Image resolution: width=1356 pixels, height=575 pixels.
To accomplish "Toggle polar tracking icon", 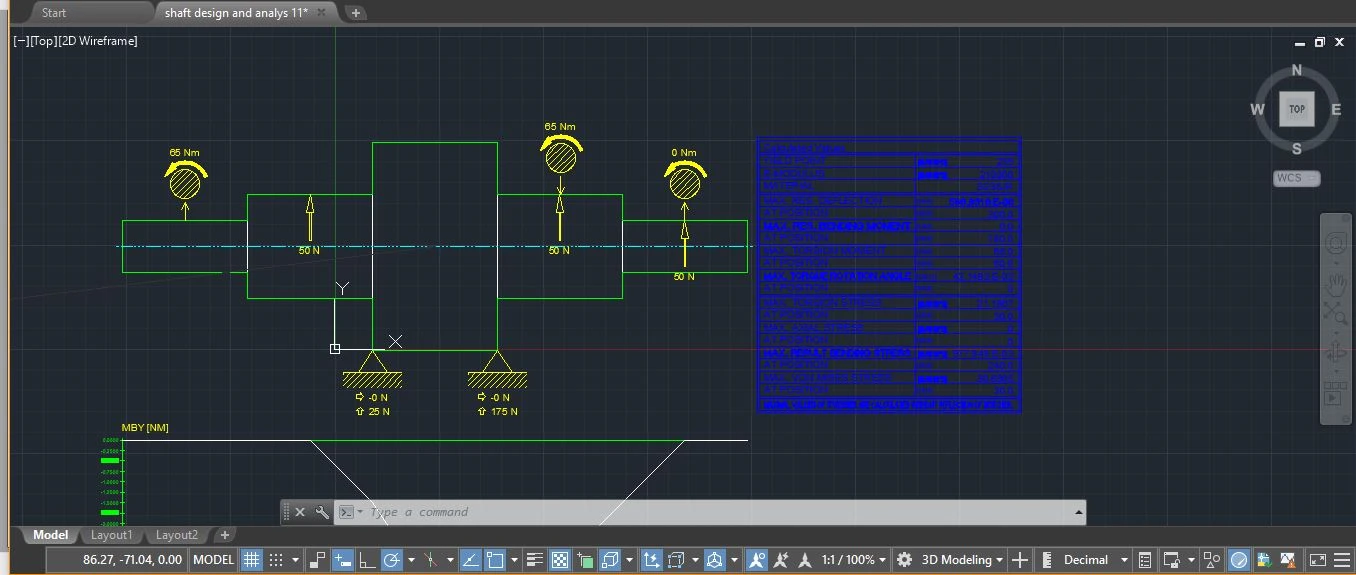I will pyautogui.click(x=392, y=560).
